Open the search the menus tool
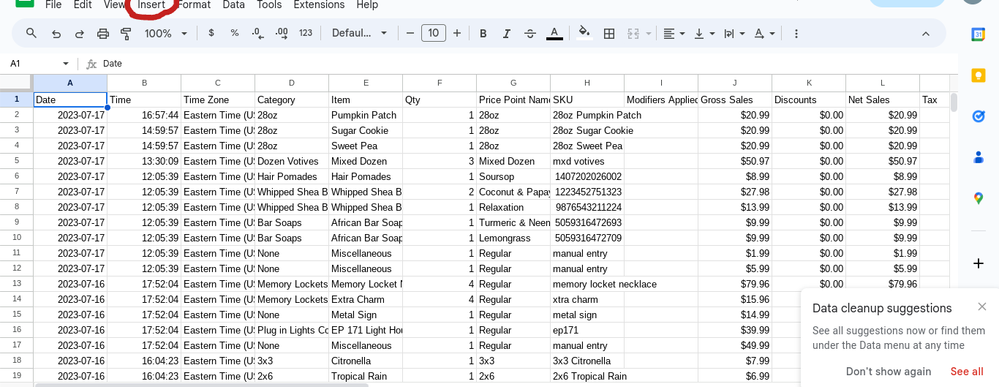Image resolution: width=999 pixels, height=387 pixels. [31, 34]
